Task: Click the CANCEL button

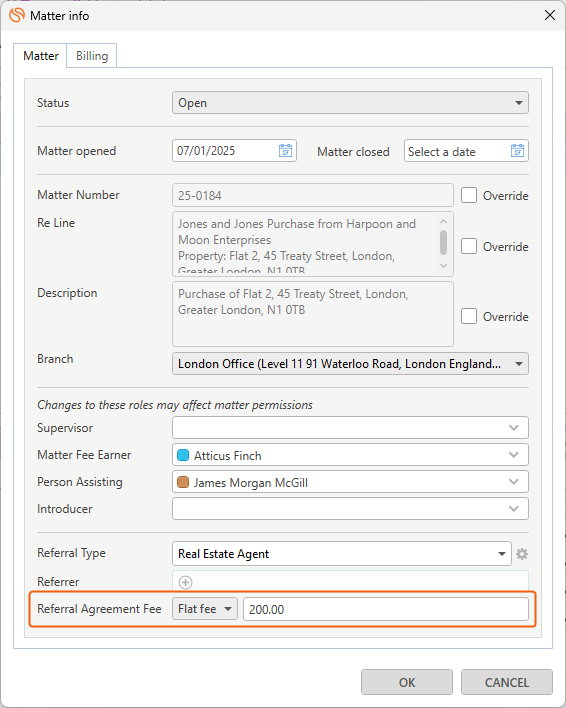Action: coord(507,682)
